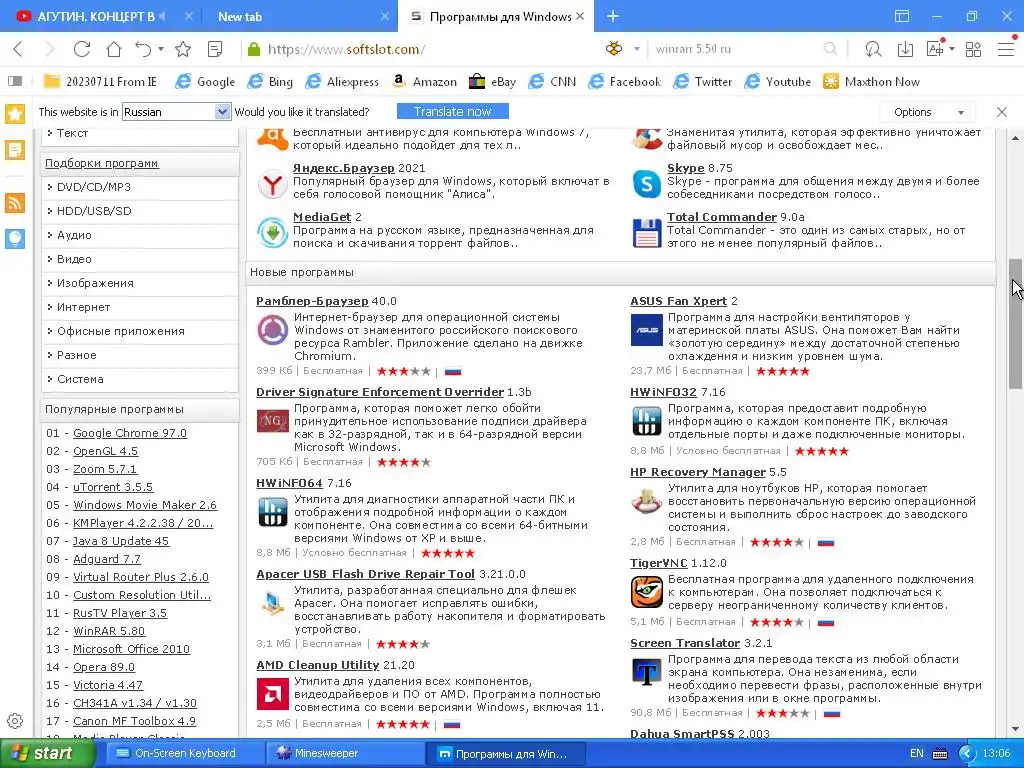Screen dimensions: 1024x768
Task: Click the green padlock security icon
Action: coord(254,49)
